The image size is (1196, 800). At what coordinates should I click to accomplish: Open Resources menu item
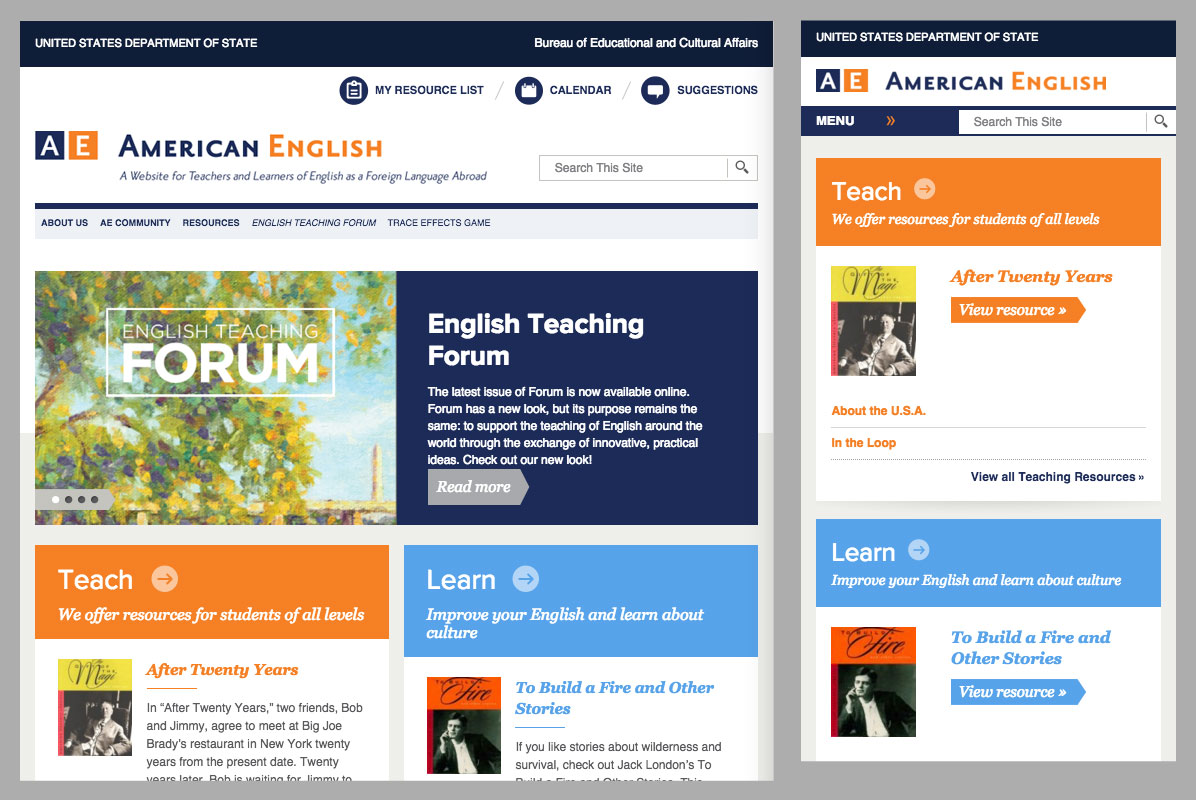click(211, 223)
